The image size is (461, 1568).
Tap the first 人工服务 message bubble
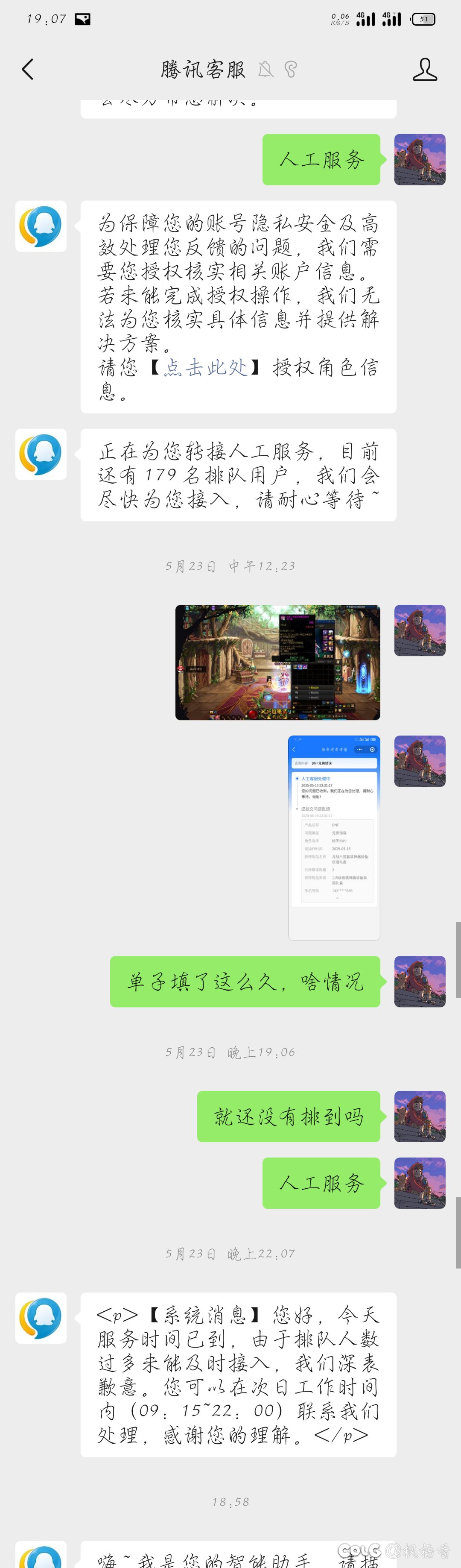(321, 159)
